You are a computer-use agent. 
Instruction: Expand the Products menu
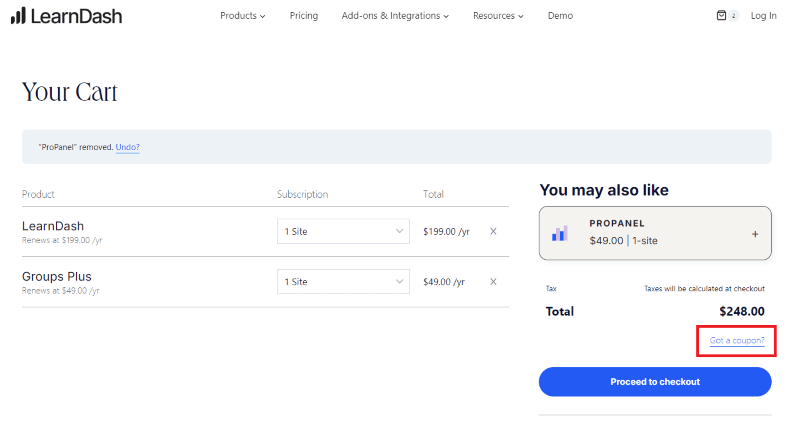coord(242,16)
